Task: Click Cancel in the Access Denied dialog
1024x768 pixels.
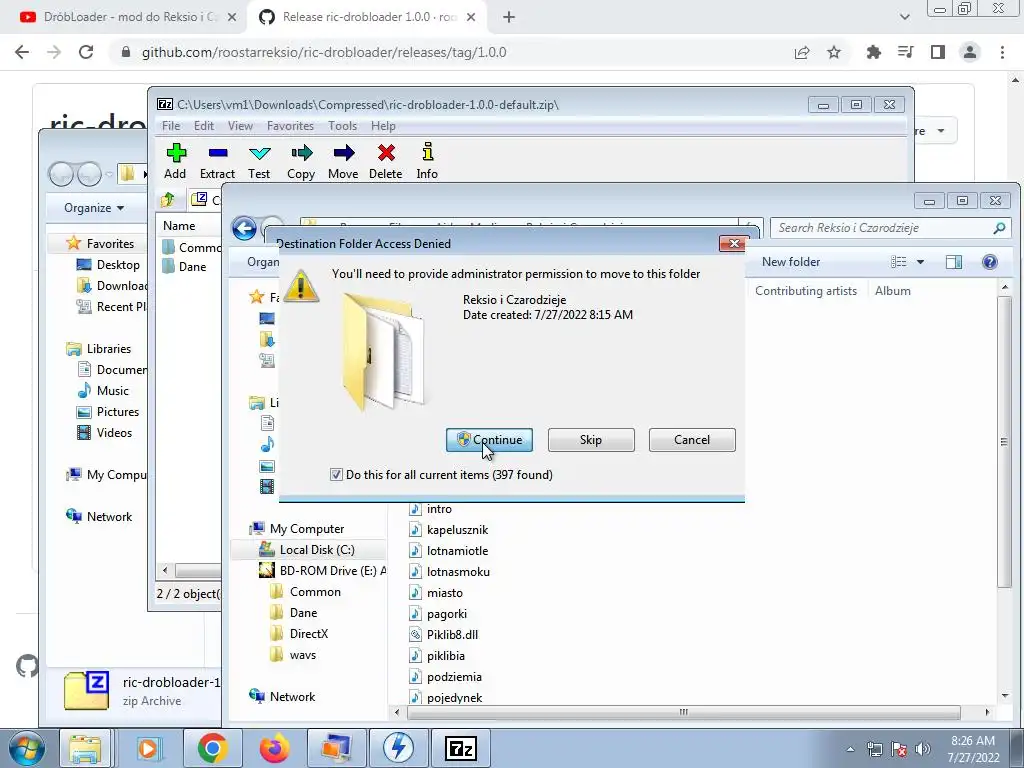Action: [x=692, y=440]
